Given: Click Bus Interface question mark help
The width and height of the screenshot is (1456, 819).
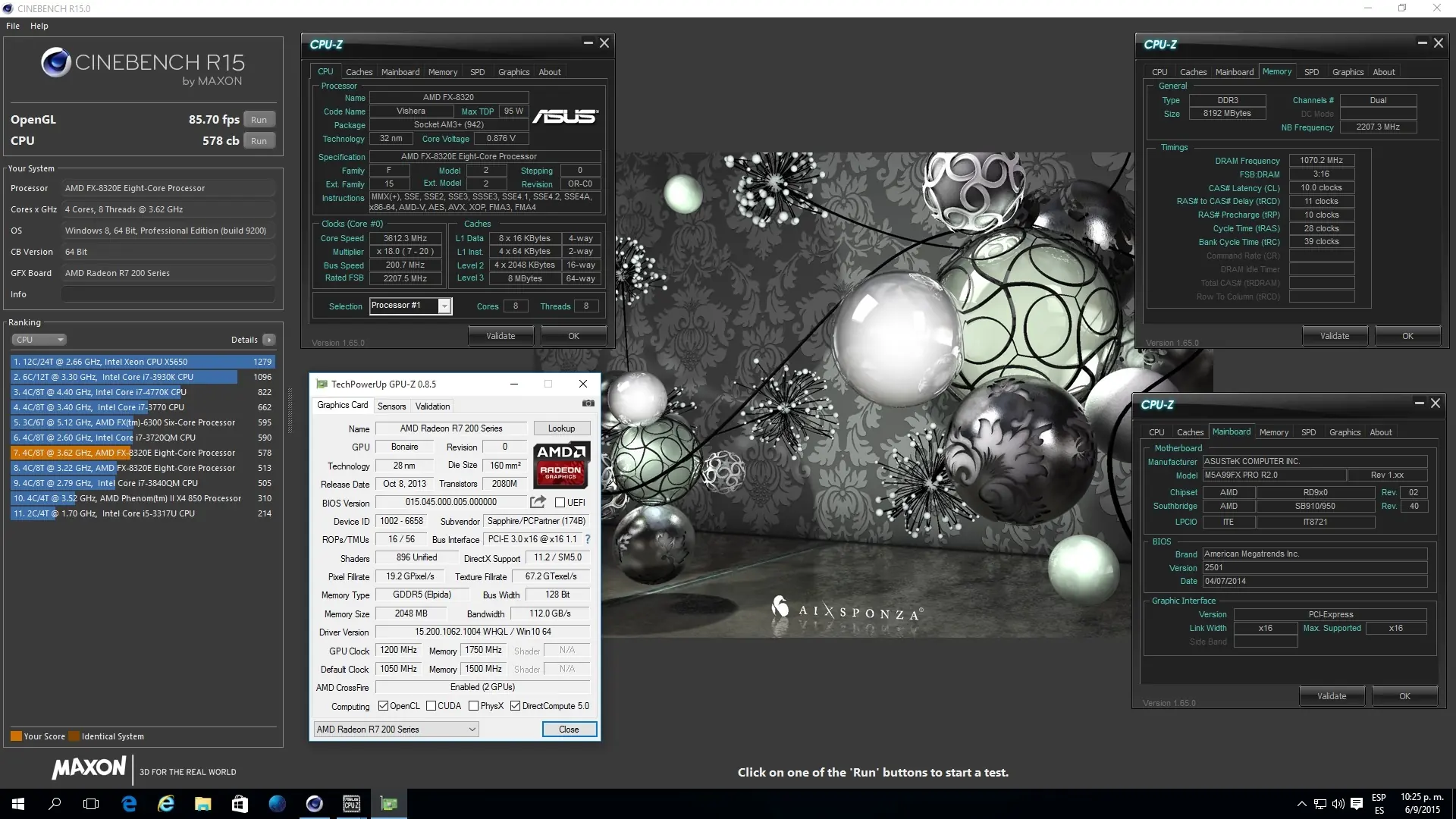Looking at the screenshot, I should pos(587,539).
